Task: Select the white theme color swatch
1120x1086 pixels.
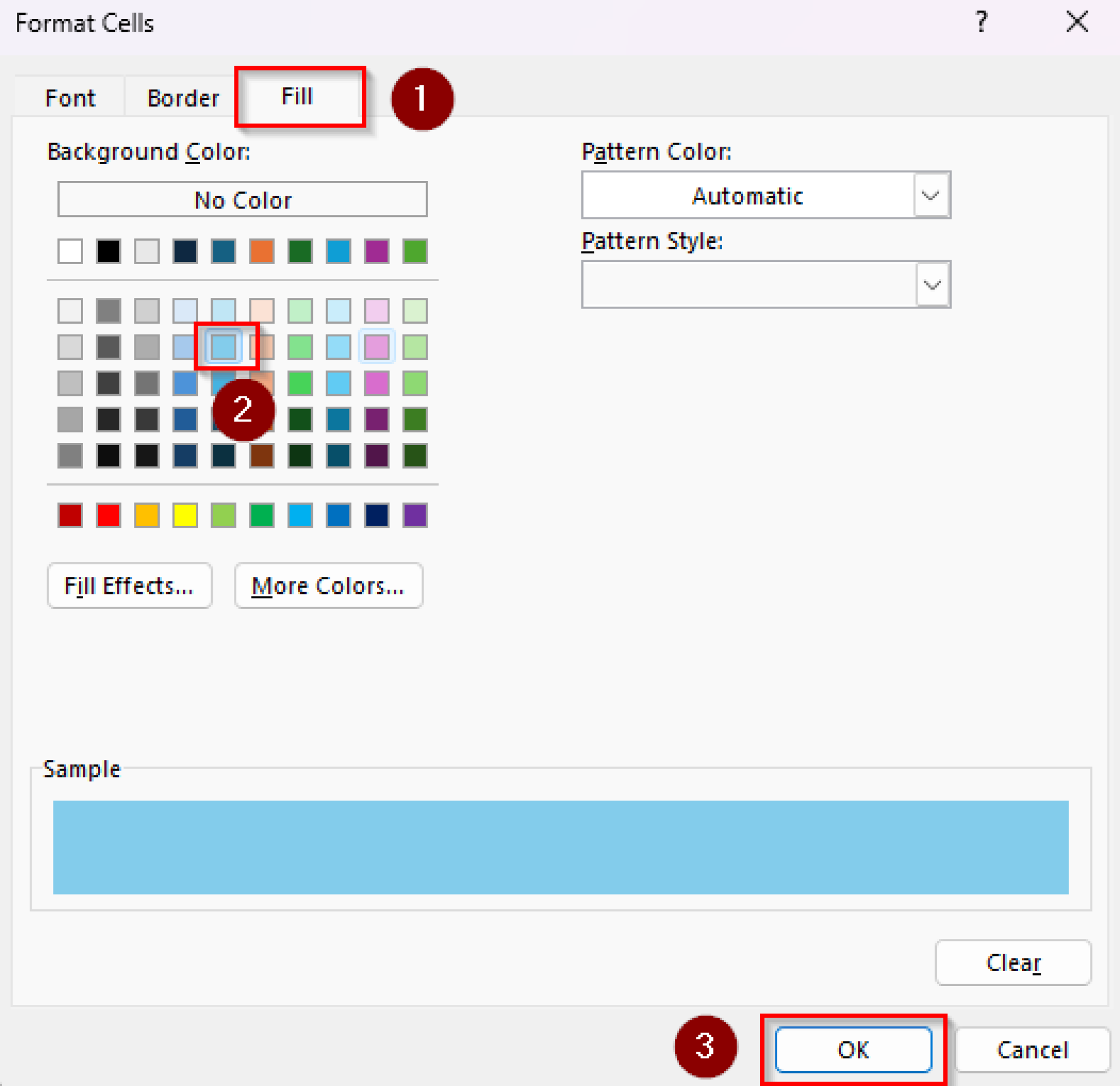Action: pyautogui.click(x=69, y=252)
